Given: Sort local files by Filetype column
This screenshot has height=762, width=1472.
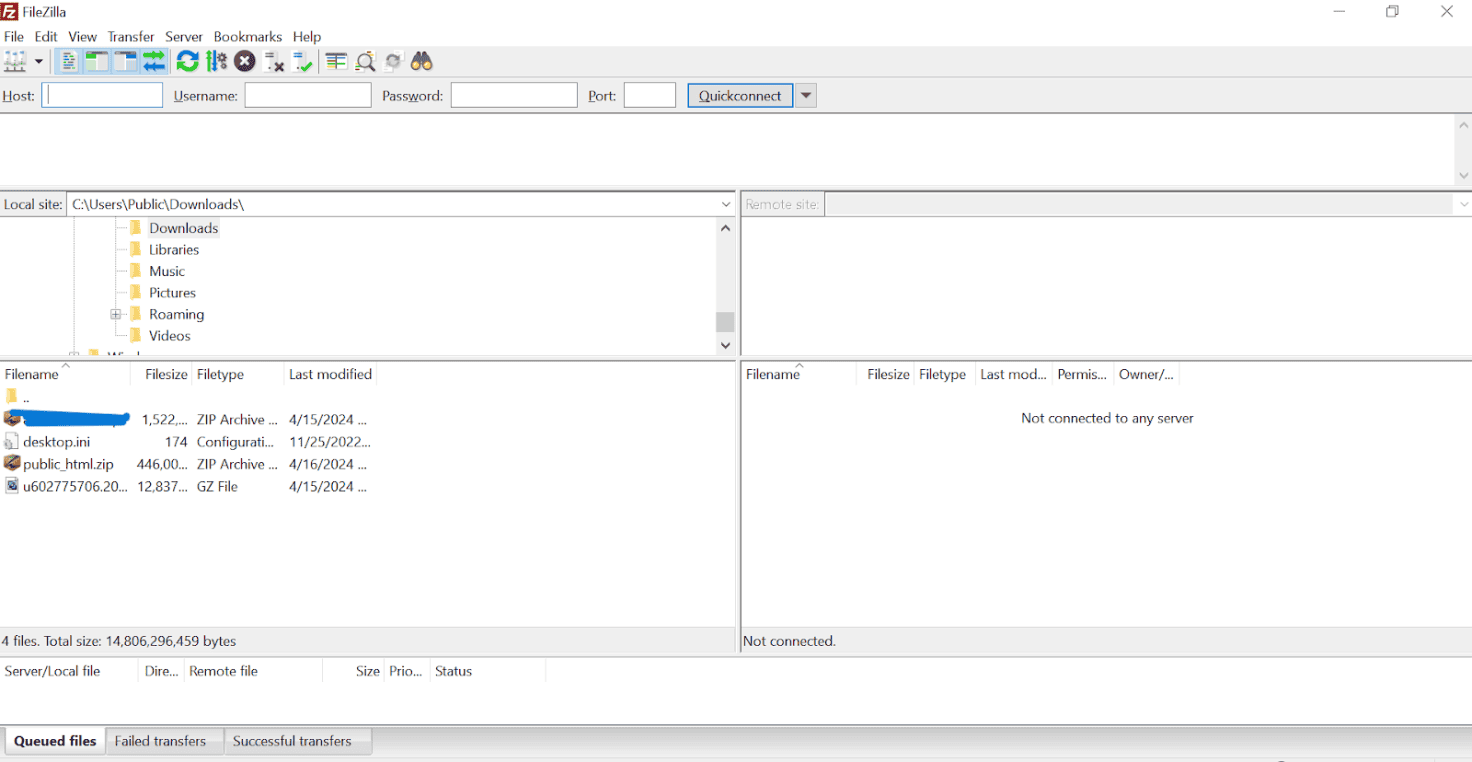Looking at the screenshot, I should [x=238, y=374].
